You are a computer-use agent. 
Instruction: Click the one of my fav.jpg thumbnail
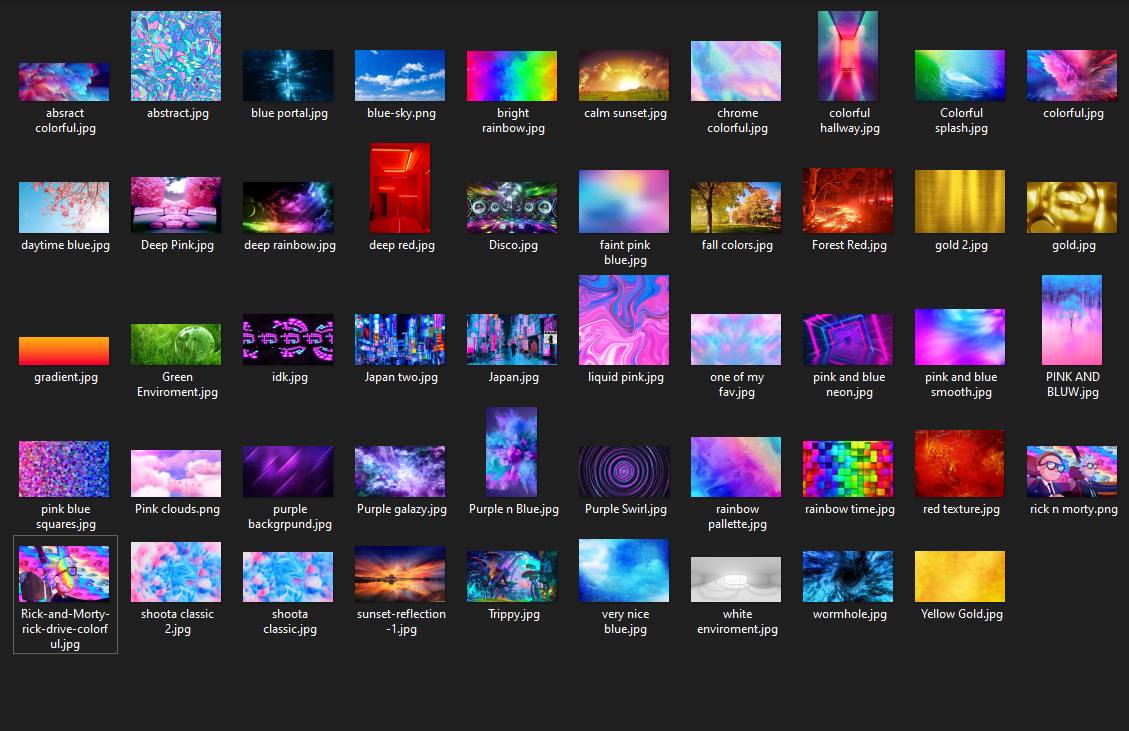[x=736, y=339]
